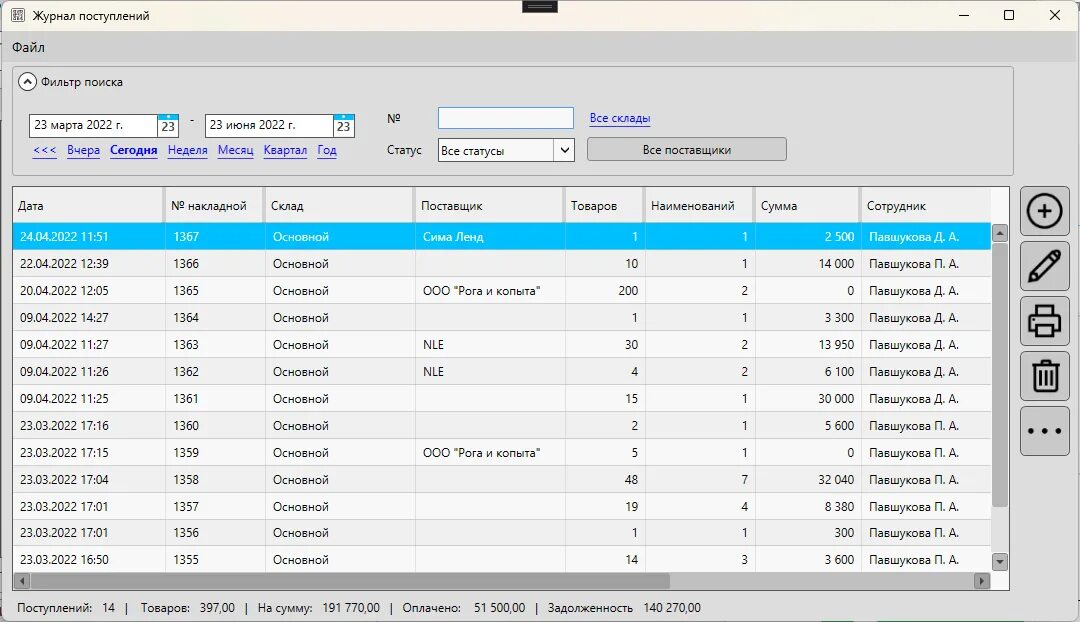
Task: Select row dated 24.04.2022 11:51
Action: tap(502, 236)
